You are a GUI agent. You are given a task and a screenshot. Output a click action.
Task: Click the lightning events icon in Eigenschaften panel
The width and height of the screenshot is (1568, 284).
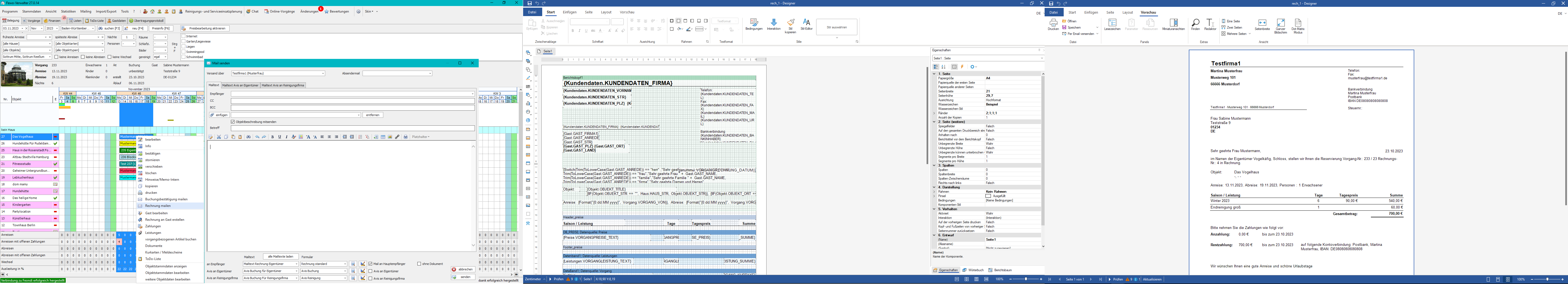pyautogui.click(x=962, y=67)
